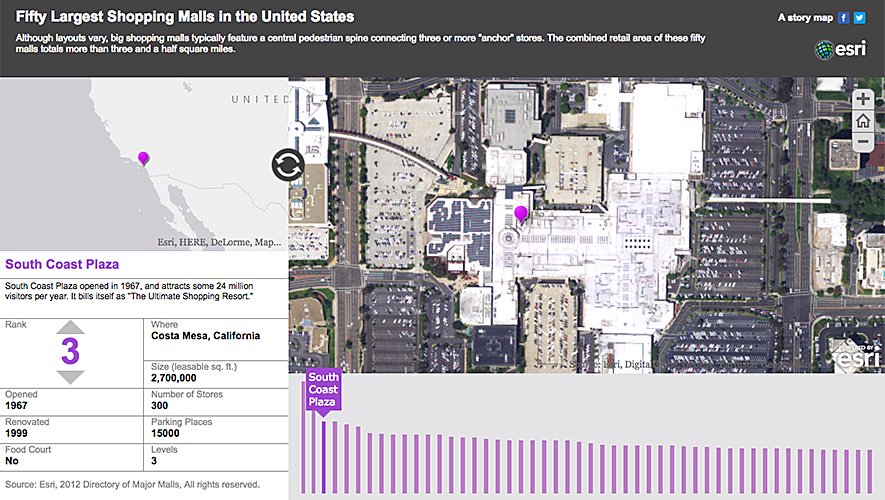Select the purple pin on the overview map
The height and width of the screenshot is (500, 885).
(x=143, y=158)
